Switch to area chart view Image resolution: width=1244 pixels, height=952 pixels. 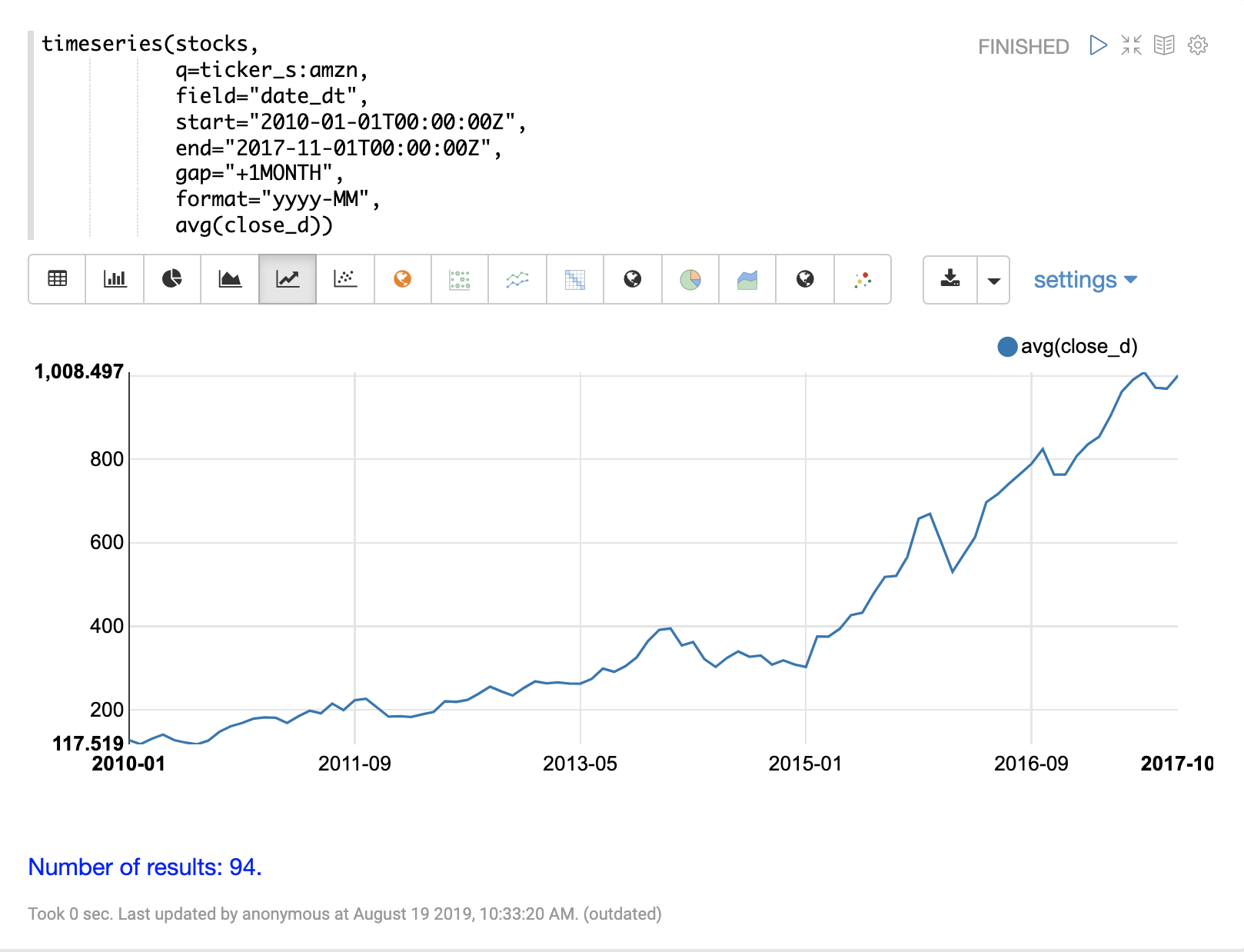click(x=230, y=279)
